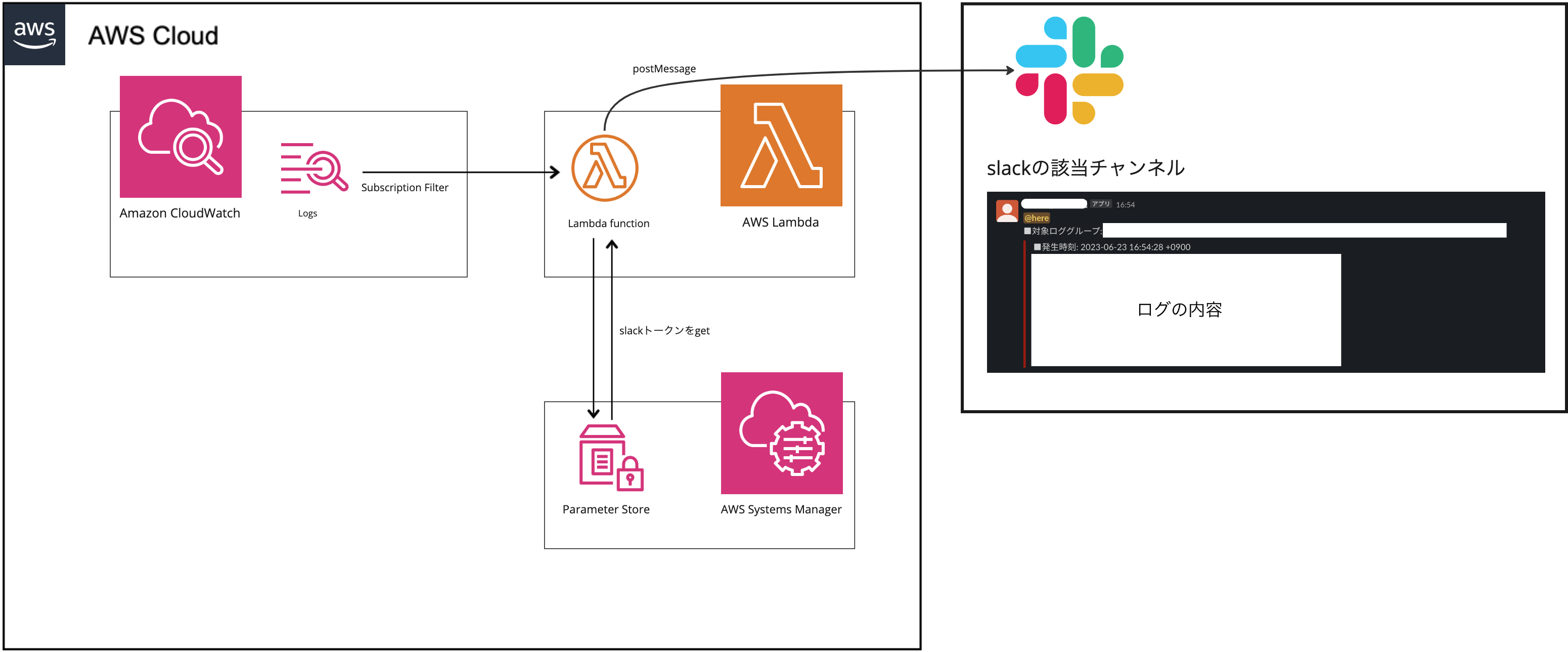Click the '発生時刻: 2023-06-23 16:54:28 +0900' line
1568x652 pixels.
(1111, 246)
